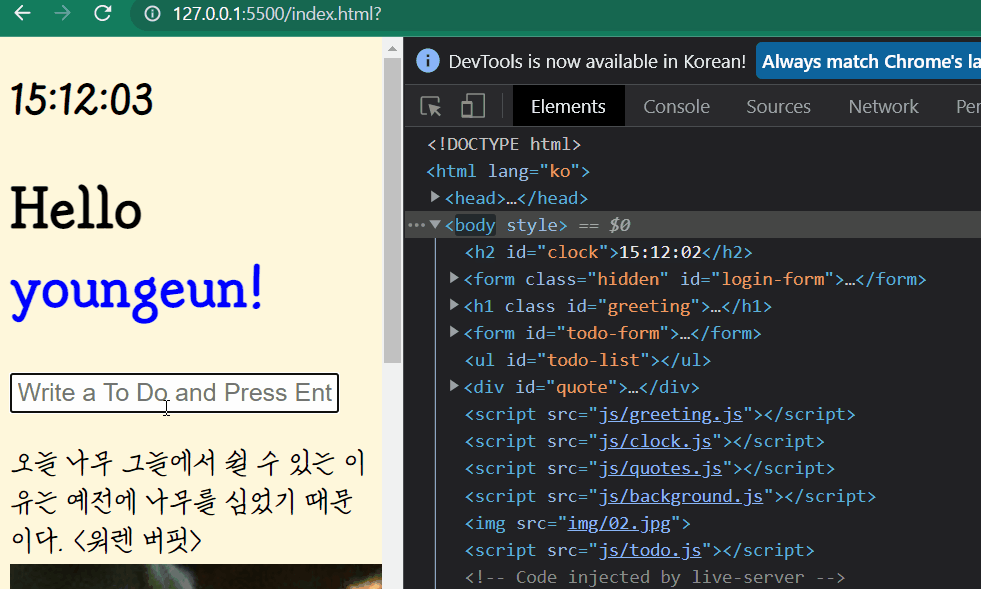Click the Write a To Do input field
The image size is (981, 589).
(174, 393)
